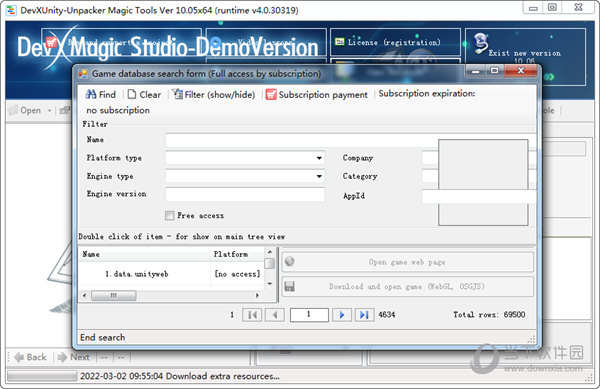This screenshot has width=600, height=389.
Task: Click the Open game web page button
Action: [408, 262]
